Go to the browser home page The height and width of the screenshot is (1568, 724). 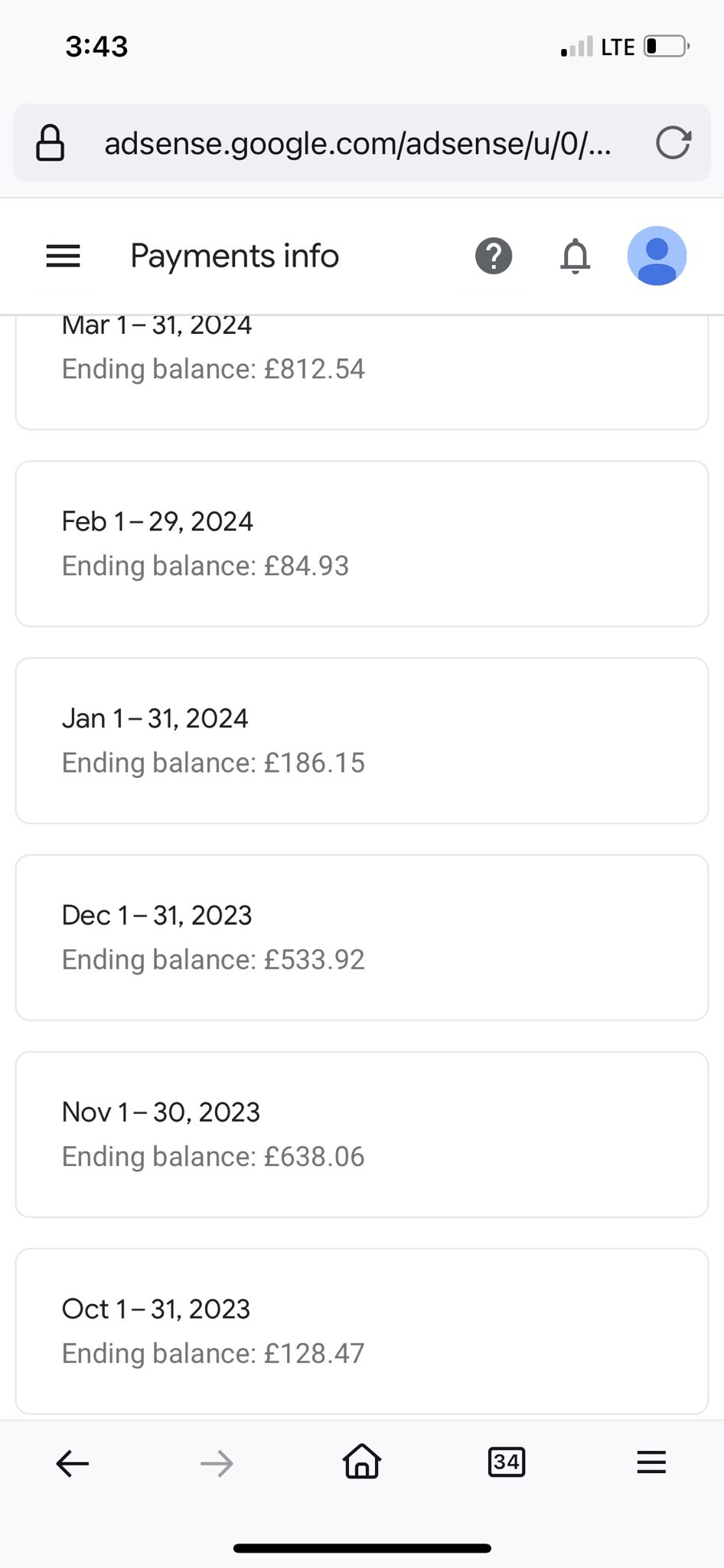[362, 1462]
